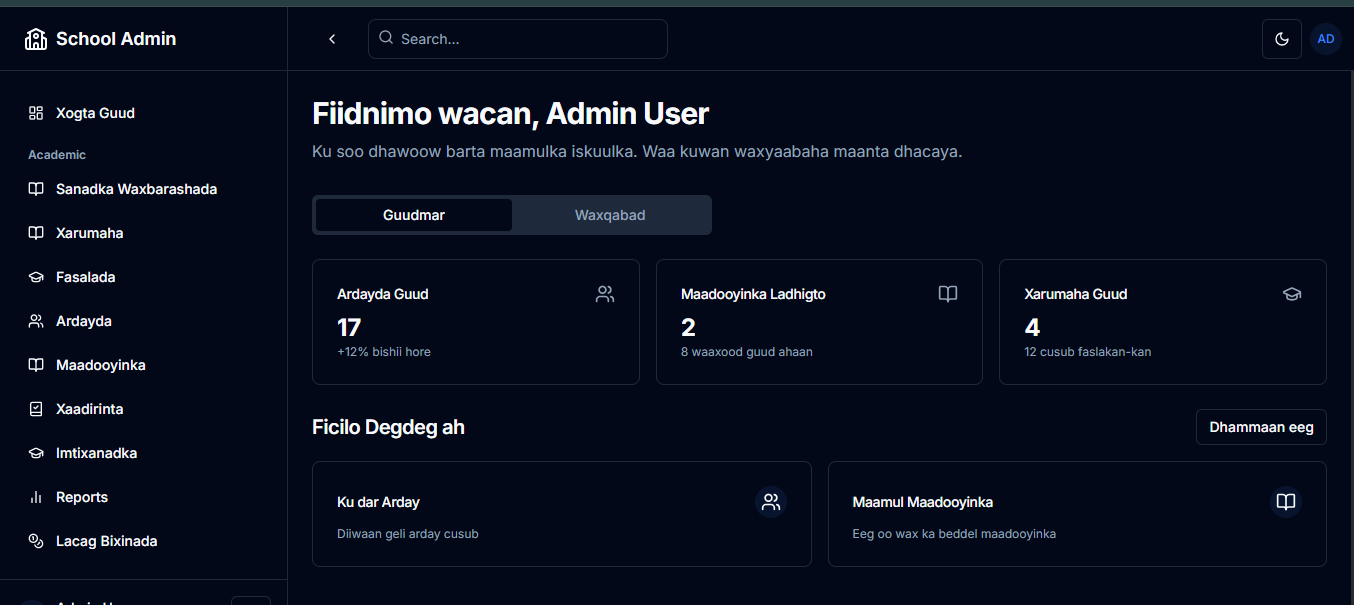Click the users icon in Ardayda Guud card

pyautogui.click(x=605, y=294)
